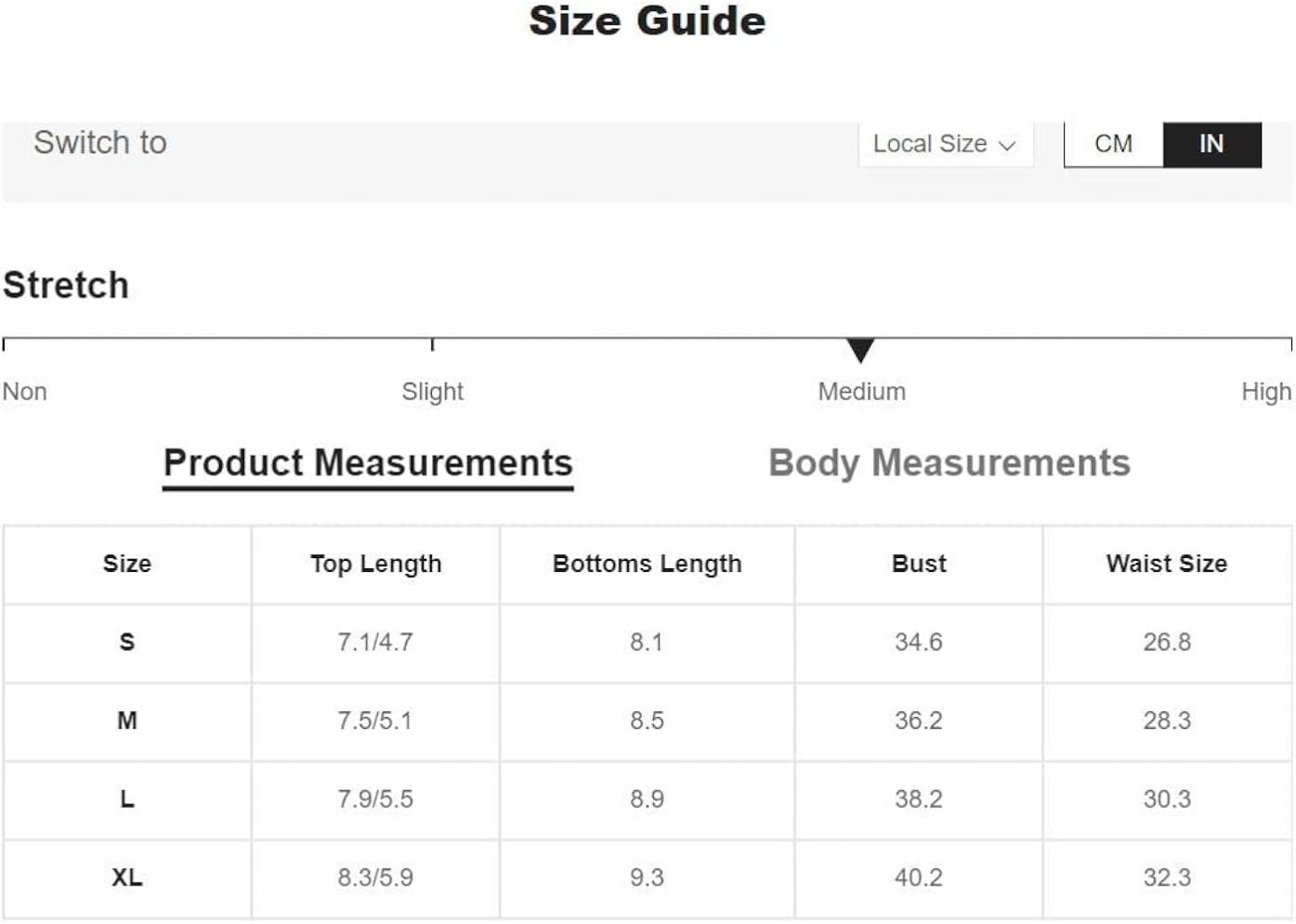Open the Product Measurements tab
The height and width of the screenshot is (924, 1296).
[x=368, y=463]
